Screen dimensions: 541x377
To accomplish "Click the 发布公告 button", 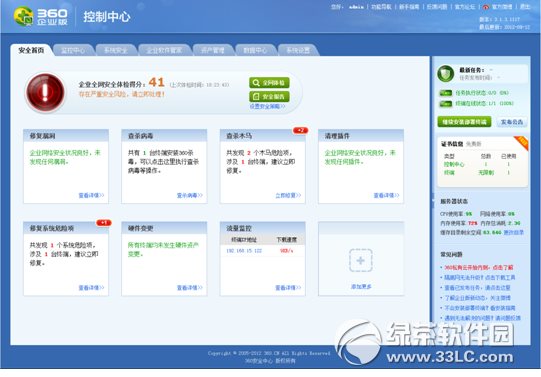I will click(x=512, y=122).
